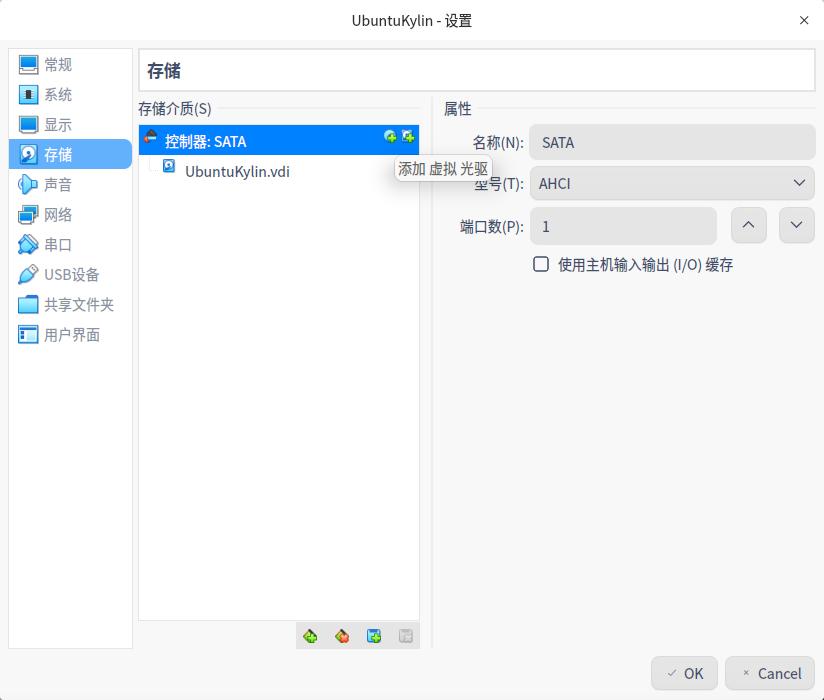824x700 pixels.
Task: Select the 常规 settings category
Action: pyautogui.click(x=58, y=64)
